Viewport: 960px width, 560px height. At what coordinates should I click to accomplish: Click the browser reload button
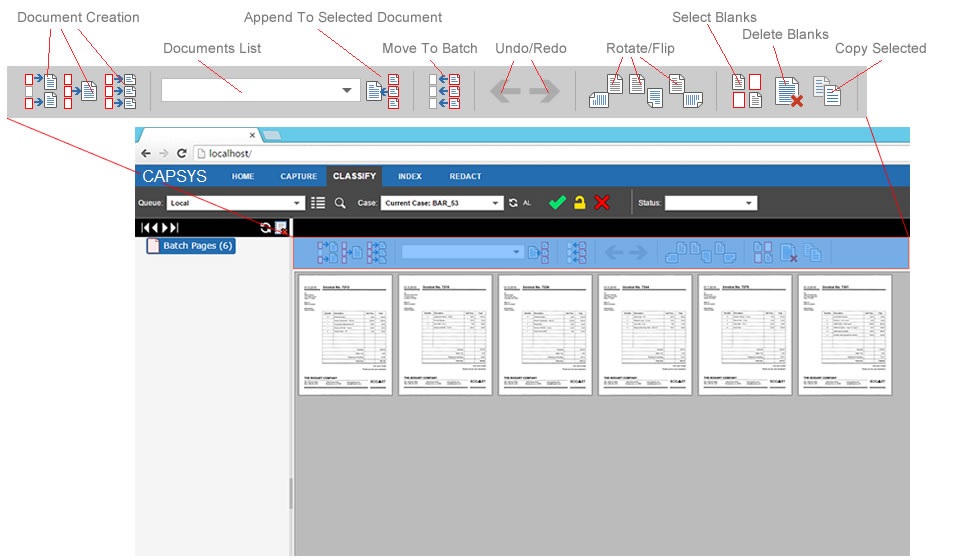[x=181, y=153]
